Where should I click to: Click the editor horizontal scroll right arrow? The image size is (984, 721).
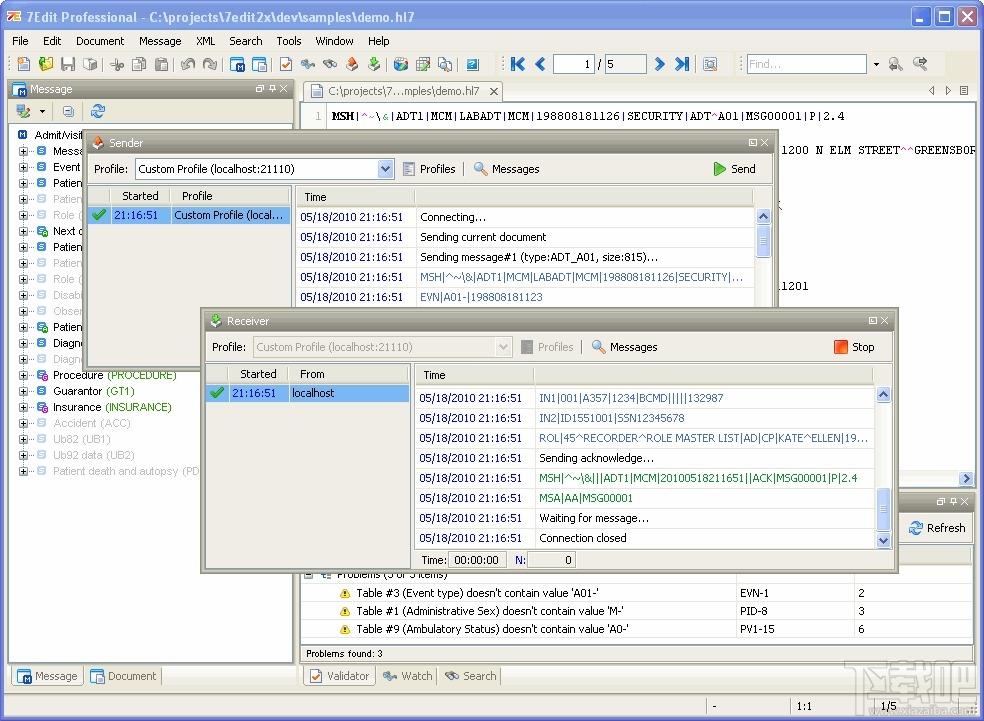[x=966, y=479]
